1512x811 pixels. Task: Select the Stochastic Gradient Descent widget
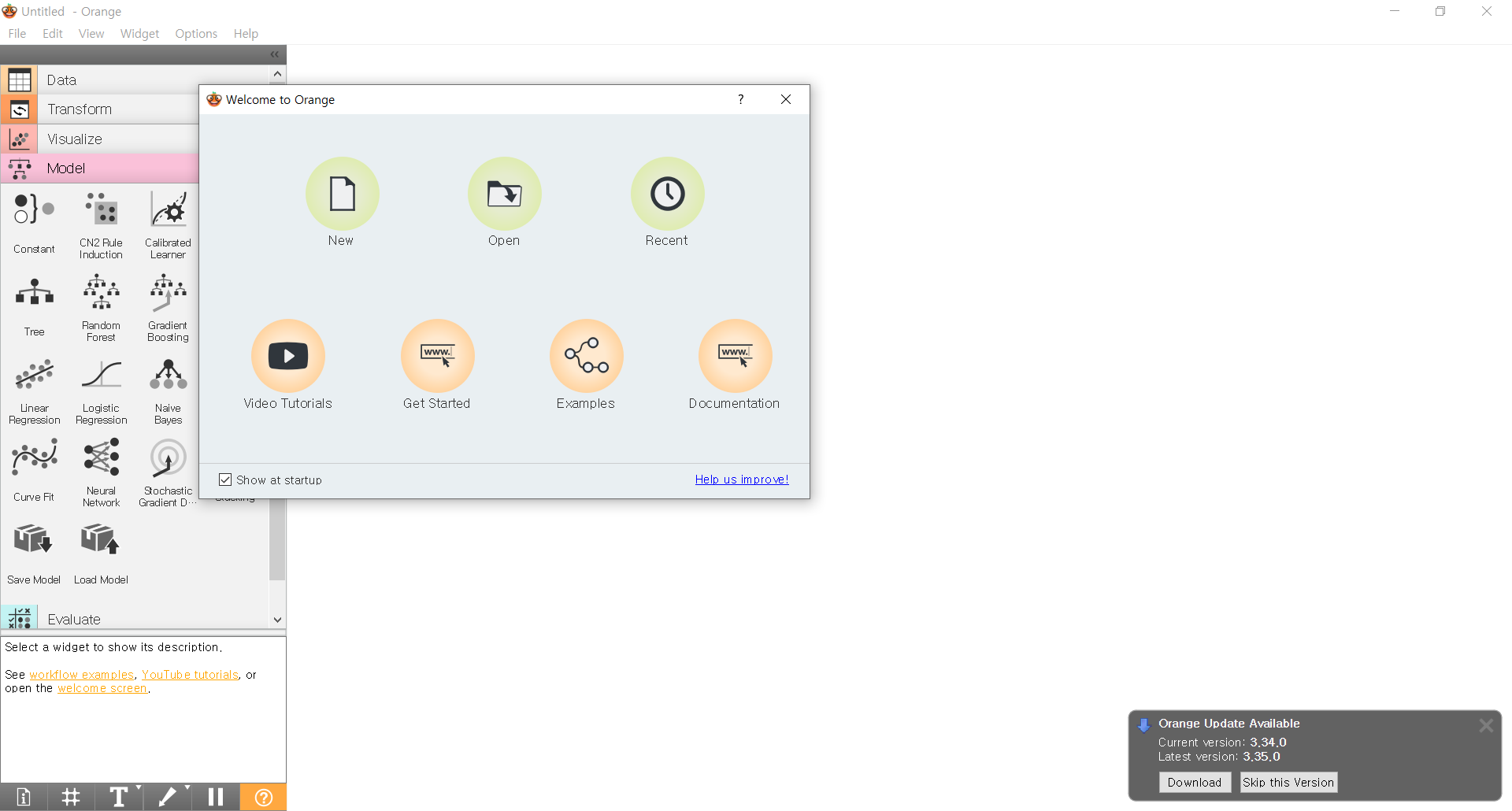tap(168, 472)
